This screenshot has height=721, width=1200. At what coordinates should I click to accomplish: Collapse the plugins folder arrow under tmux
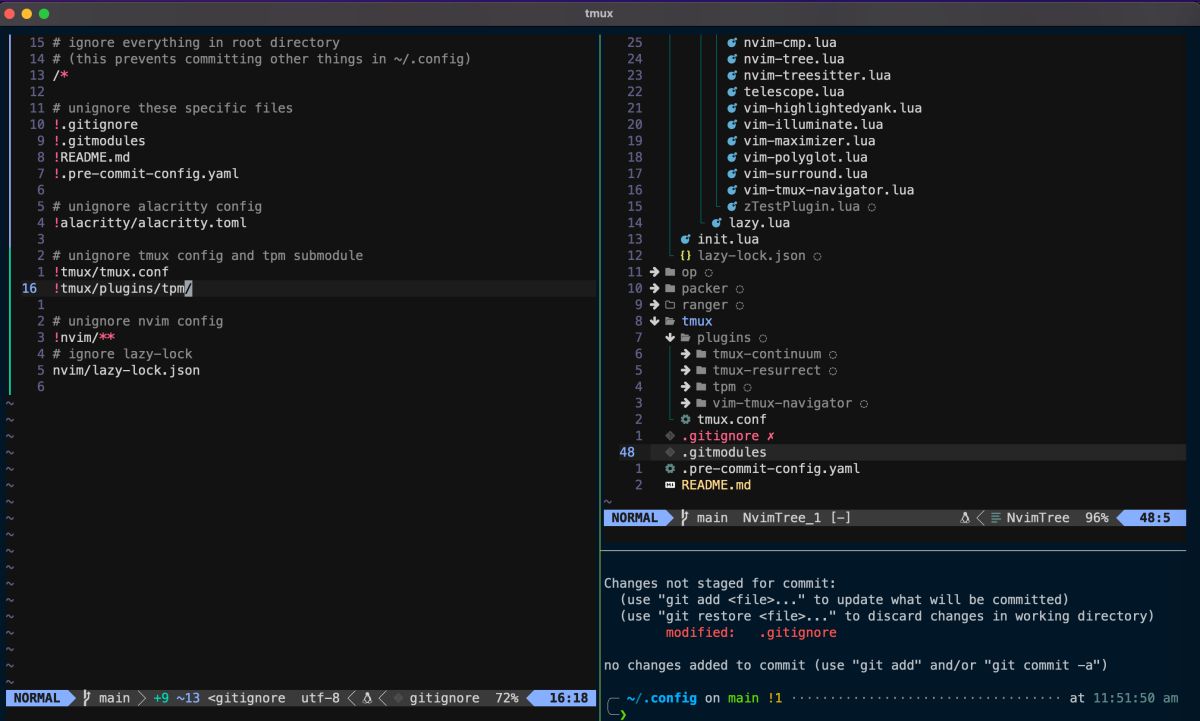pyautogui.click(x=670, y=338)
